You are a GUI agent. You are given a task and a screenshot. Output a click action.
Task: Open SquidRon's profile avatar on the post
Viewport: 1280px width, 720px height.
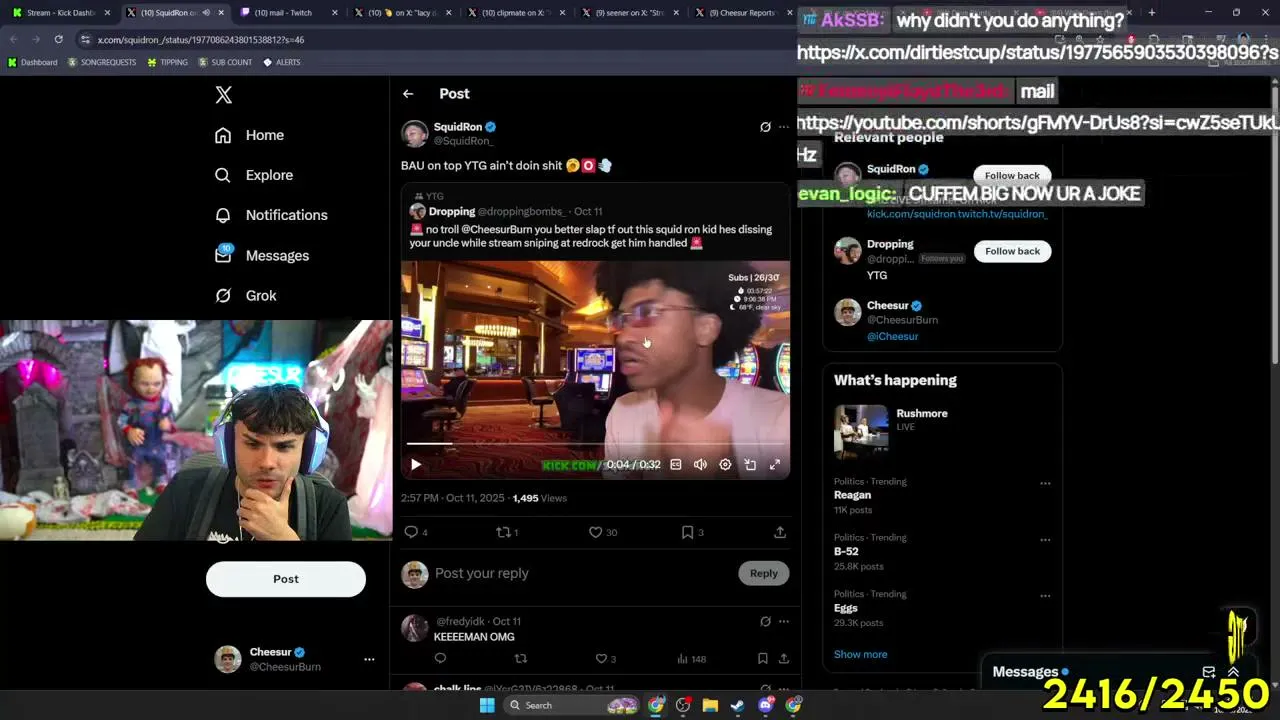point(415,133)
